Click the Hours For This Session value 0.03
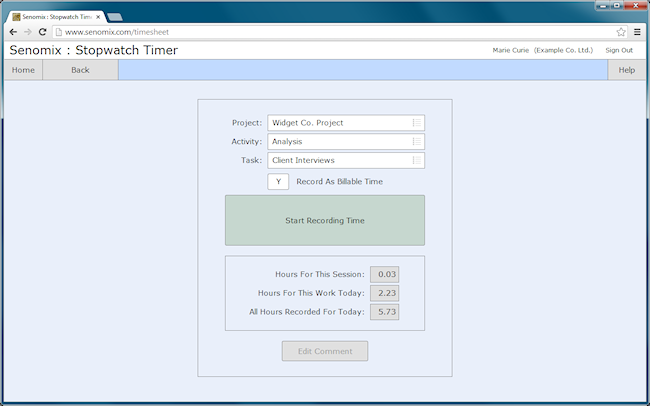 [x=385, y=274]
